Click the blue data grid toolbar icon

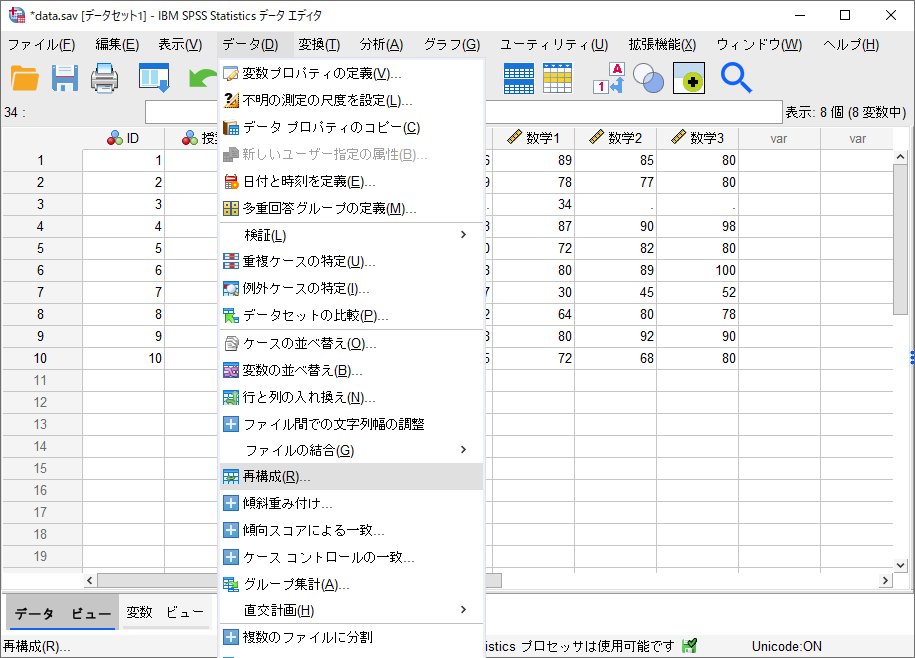pos(519,78)
